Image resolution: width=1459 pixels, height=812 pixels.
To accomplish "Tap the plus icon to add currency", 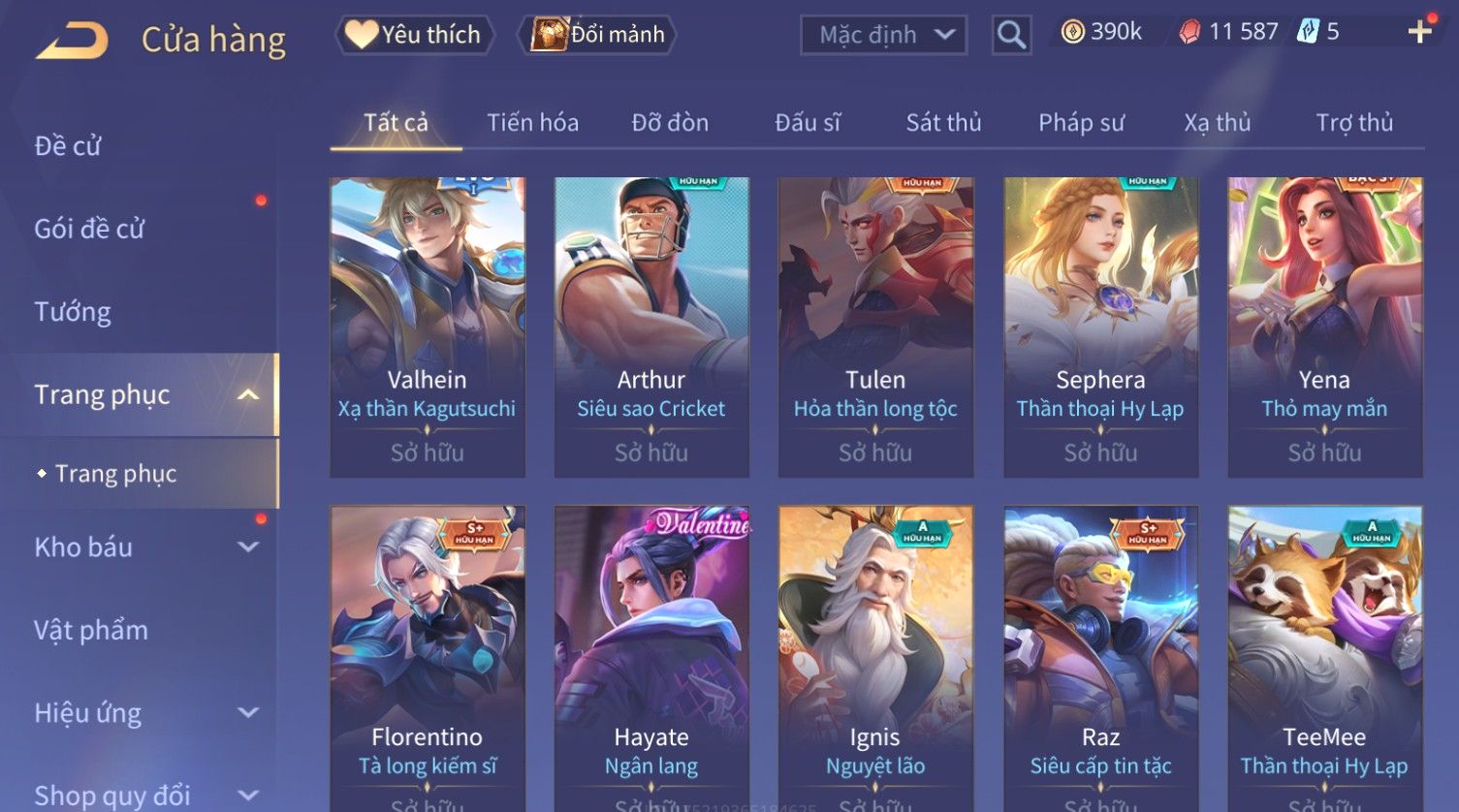I will [1419, 32].
